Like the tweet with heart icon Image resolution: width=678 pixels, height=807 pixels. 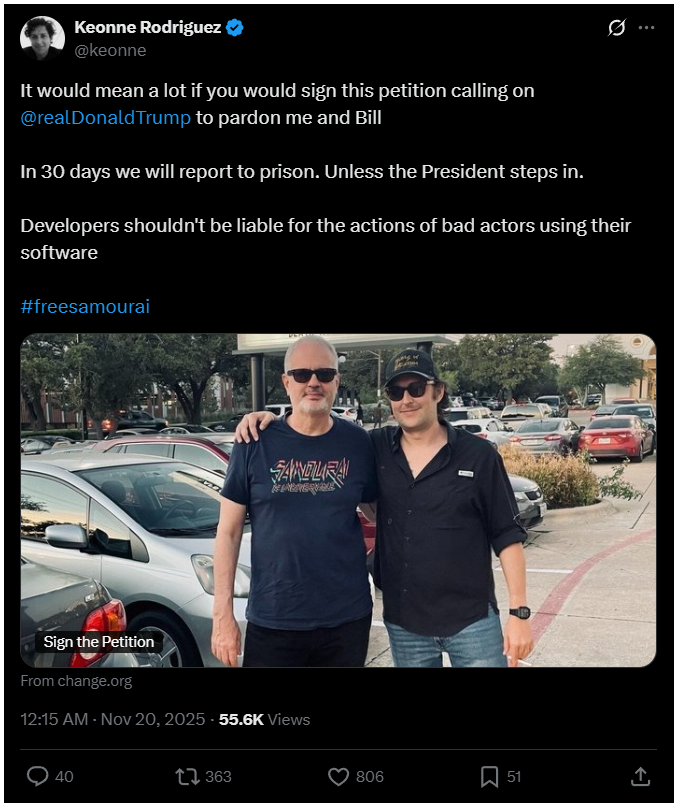tap(339, 776)
